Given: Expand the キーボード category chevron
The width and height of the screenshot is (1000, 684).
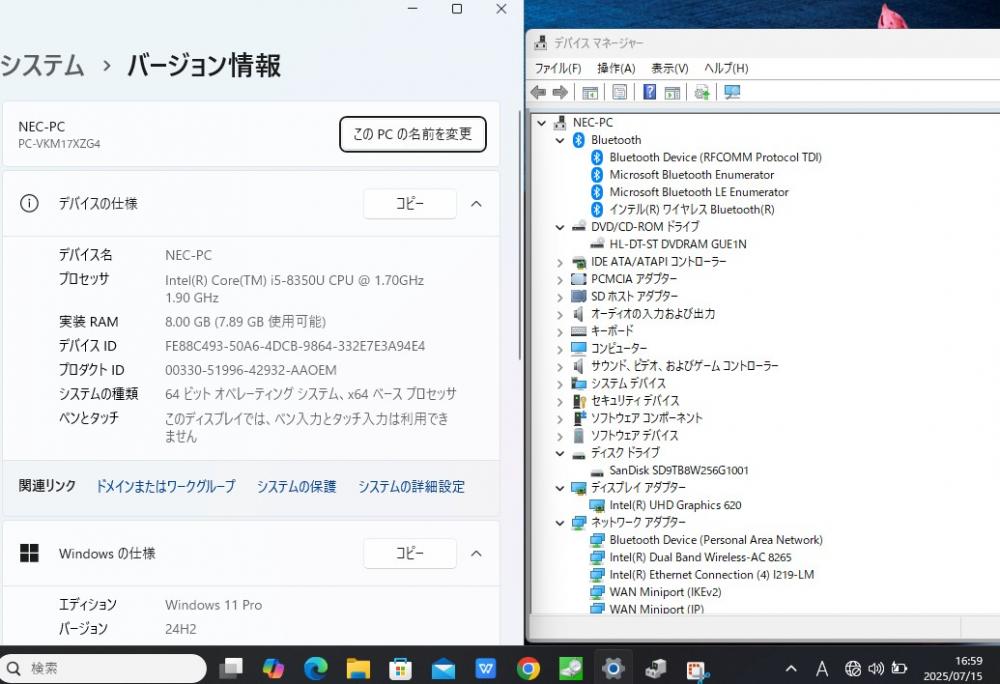Looking at the screenshot, I should (560, 331).
